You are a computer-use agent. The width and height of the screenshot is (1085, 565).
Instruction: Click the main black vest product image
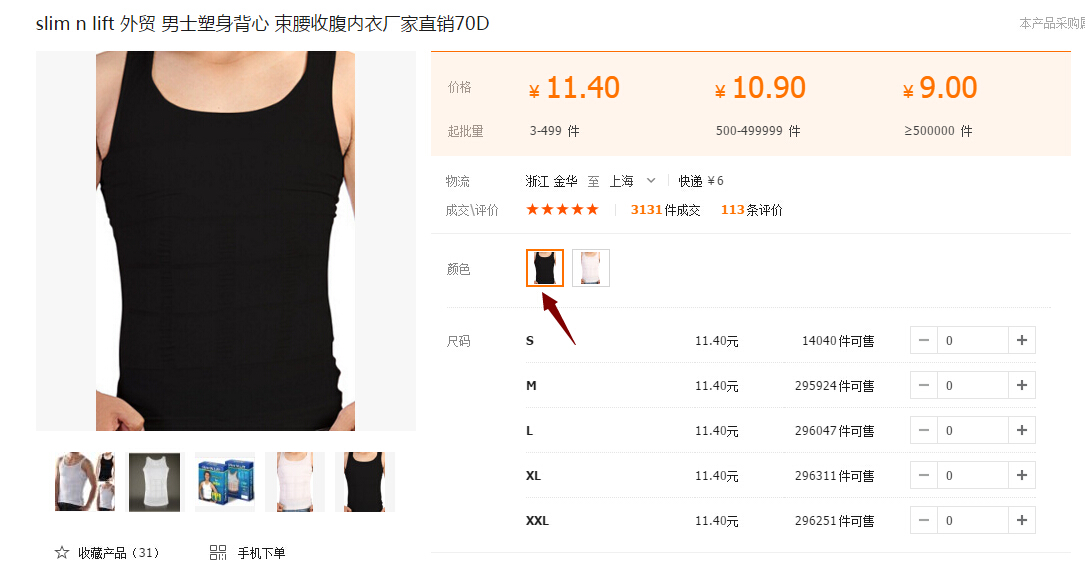226,241
